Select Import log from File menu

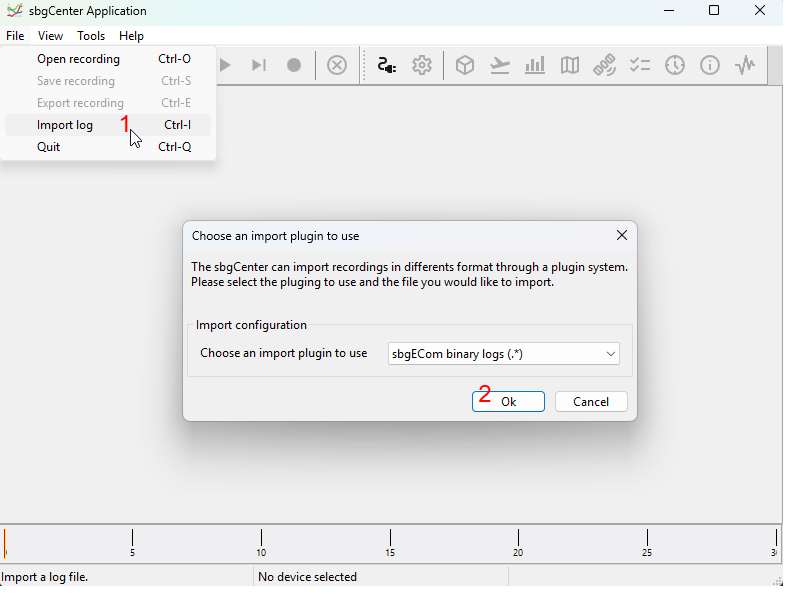tap(66, 125)
